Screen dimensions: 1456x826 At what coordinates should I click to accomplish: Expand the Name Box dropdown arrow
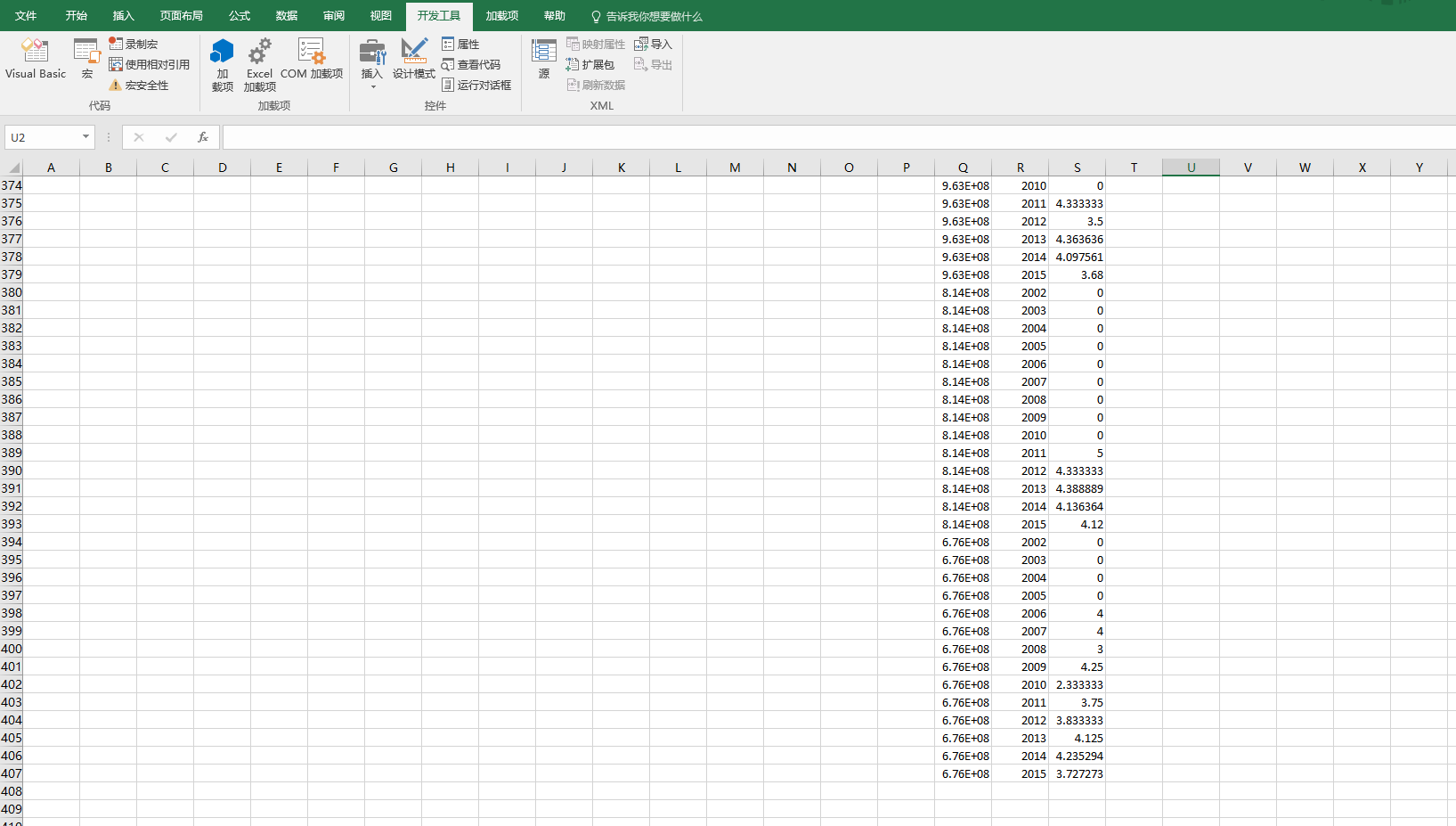[85, 137]
